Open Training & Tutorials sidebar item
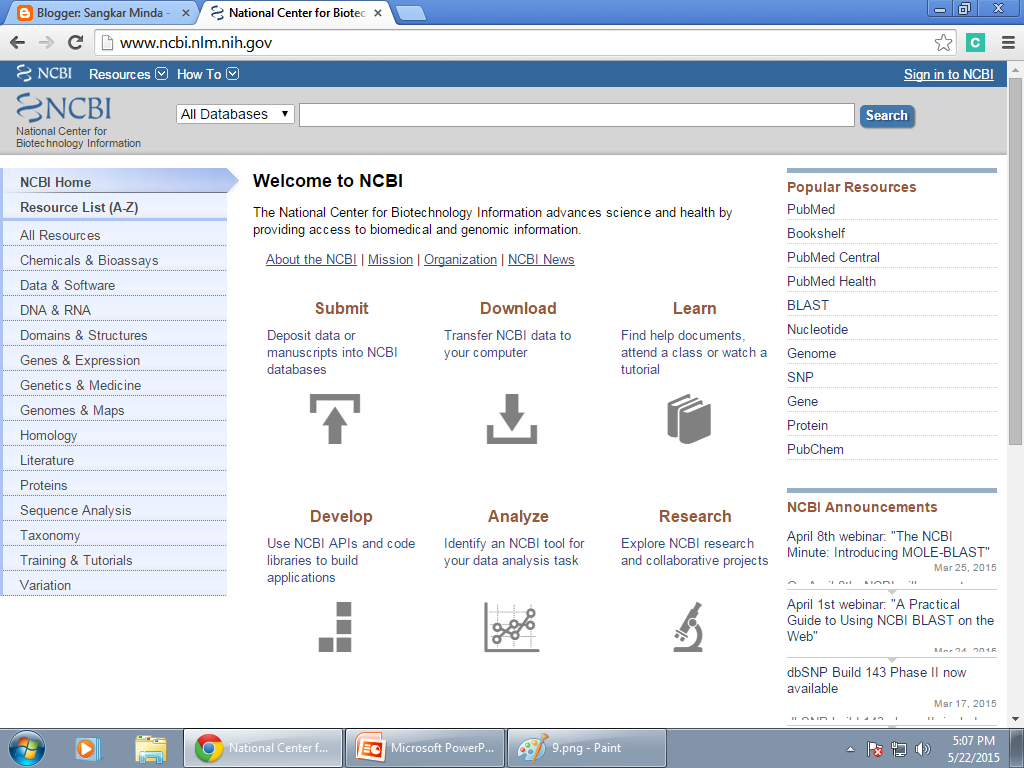Screen dimensions: 1024x768 point(115,560)
